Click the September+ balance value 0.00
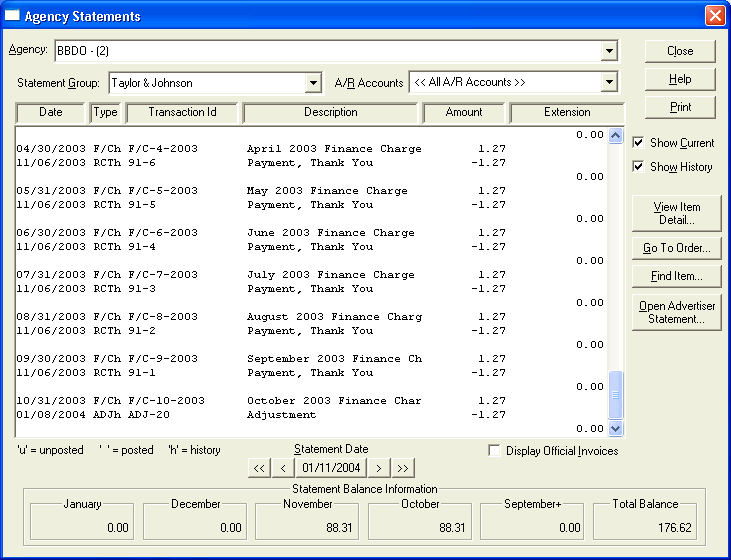The height and width of the screenshot is (560, 731). click(x=570, y=528)
